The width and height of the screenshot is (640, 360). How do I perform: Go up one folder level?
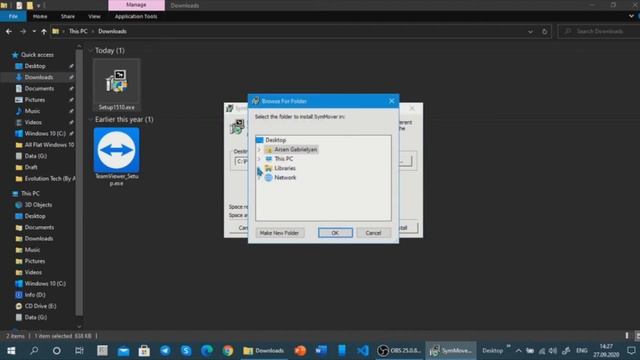(x=44, y=31)
